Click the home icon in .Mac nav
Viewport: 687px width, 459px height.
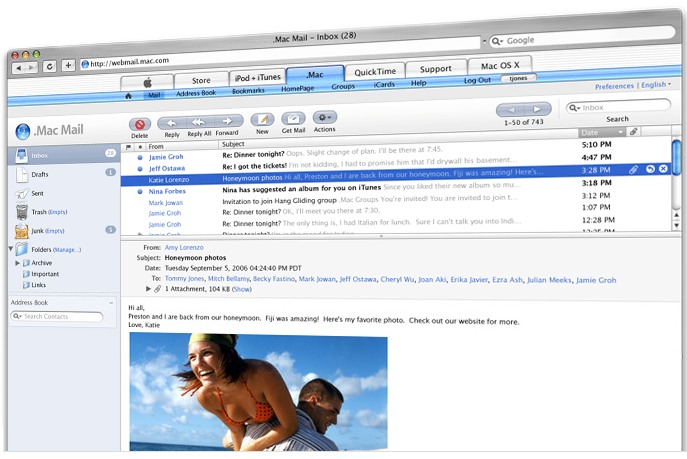(x=128, y=96)
